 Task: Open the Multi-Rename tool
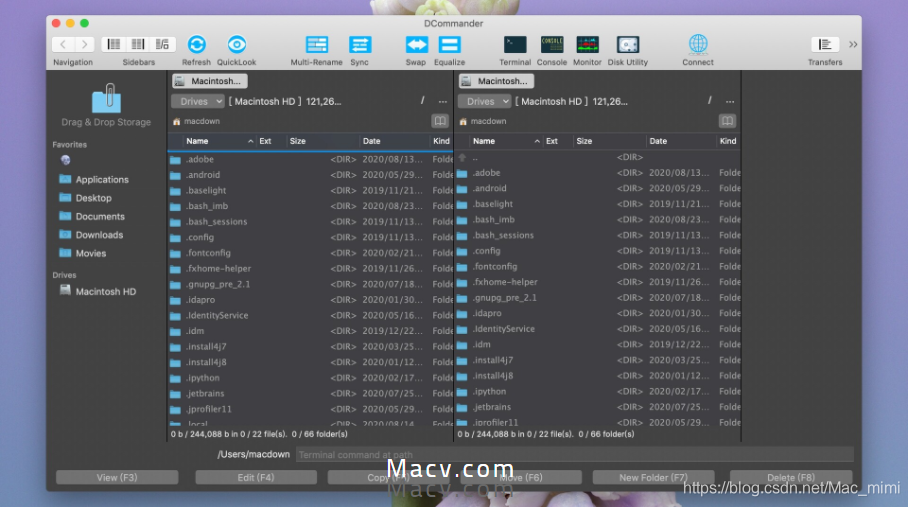pyautogui.click(x=317, y=45)
